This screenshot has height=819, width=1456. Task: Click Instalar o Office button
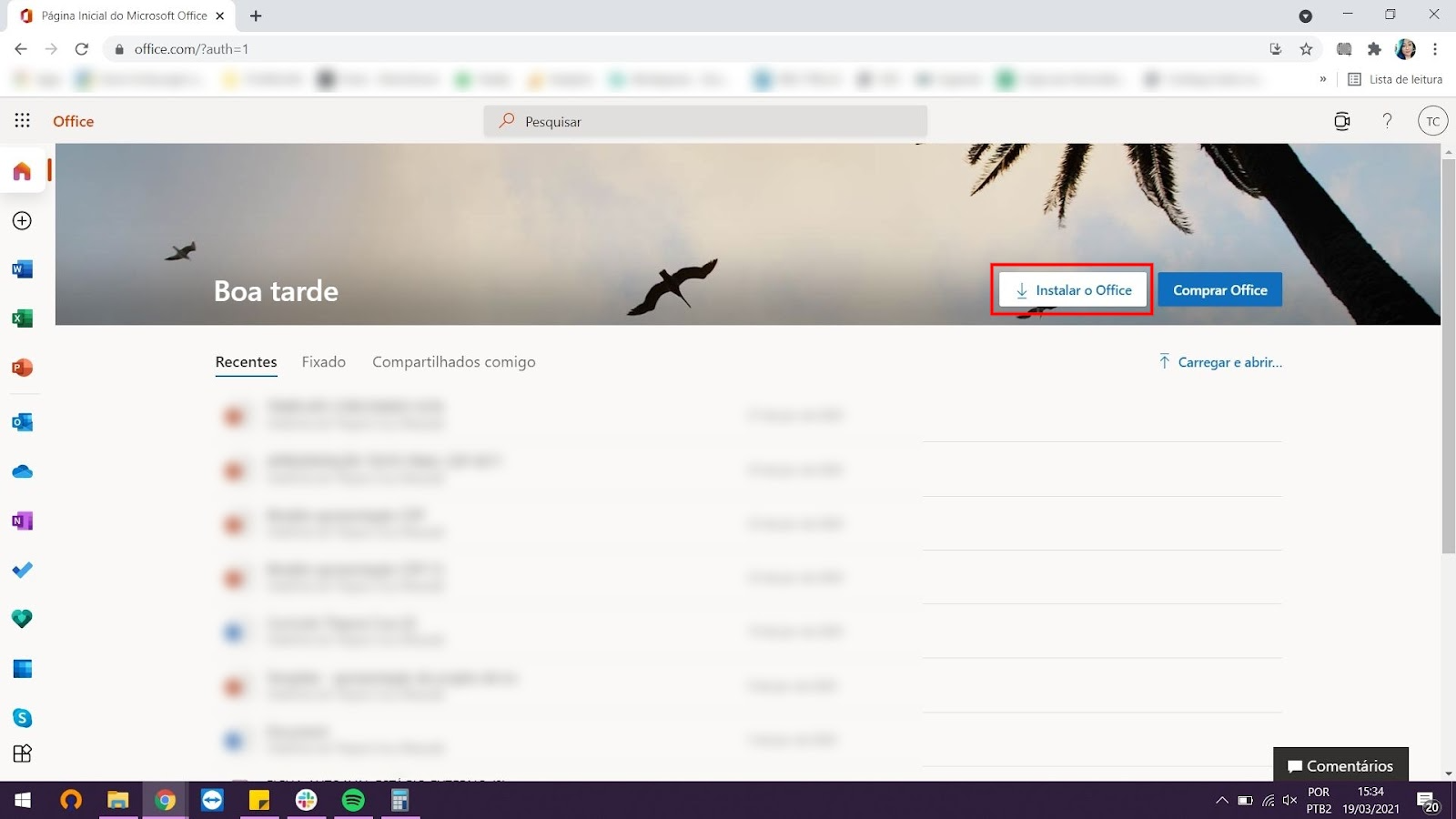click(x=1073, y=290)
